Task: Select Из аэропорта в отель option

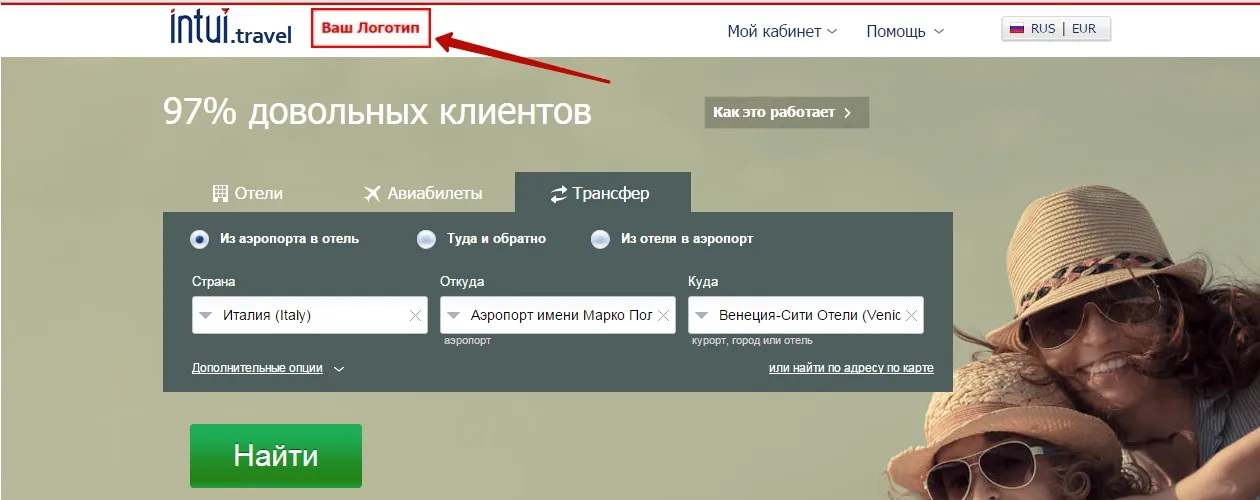Action: (x=200, y=239)
